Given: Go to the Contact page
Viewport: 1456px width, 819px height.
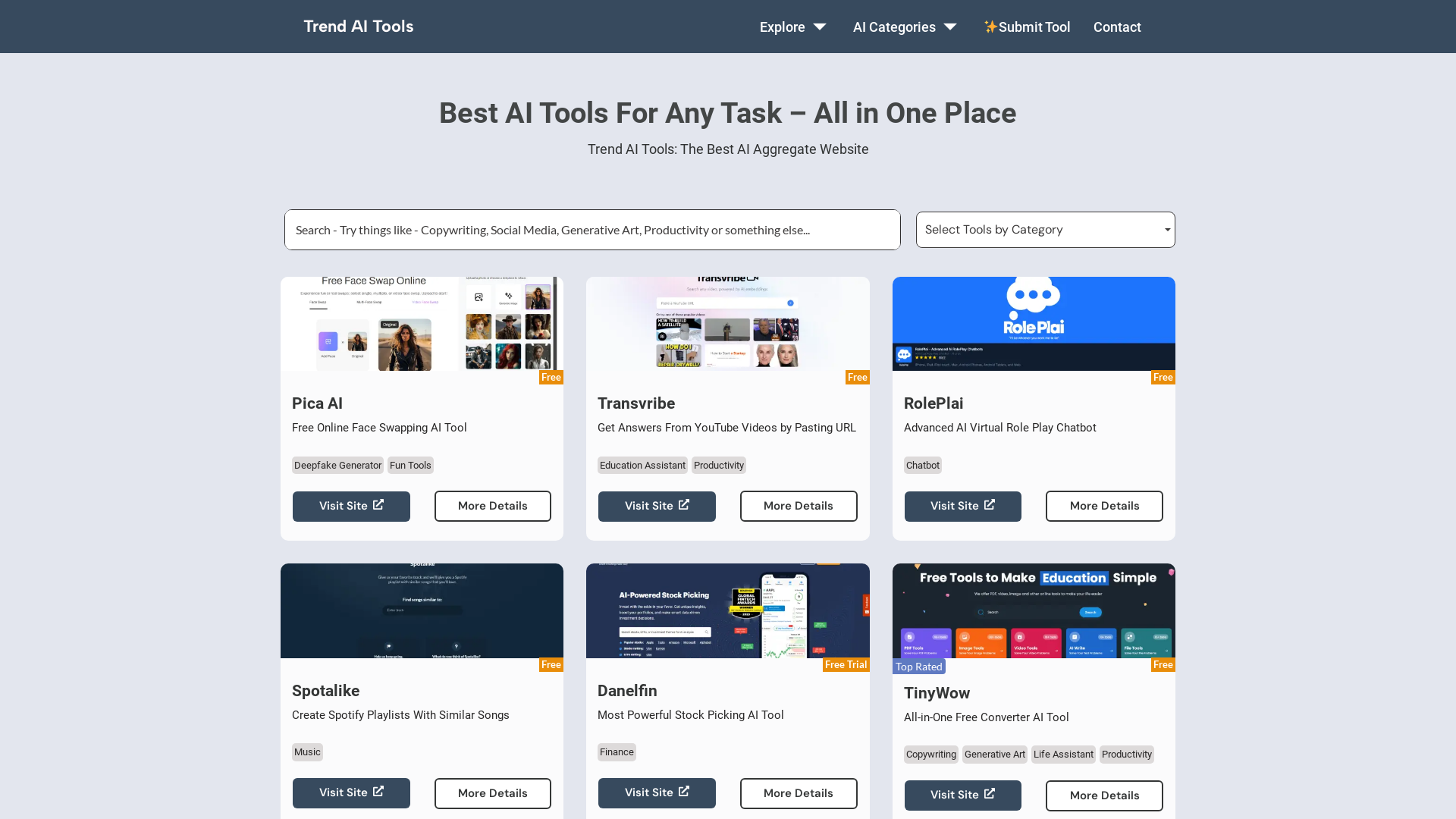Looking at the screenshot, I should point(1117,27).
